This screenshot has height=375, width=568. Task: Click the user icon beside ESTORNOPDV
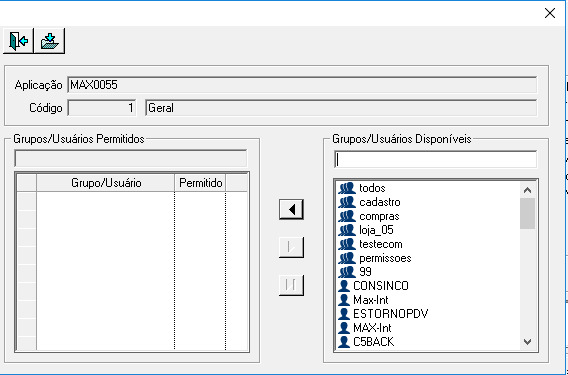pyautogui.click(x=344, y=314)
